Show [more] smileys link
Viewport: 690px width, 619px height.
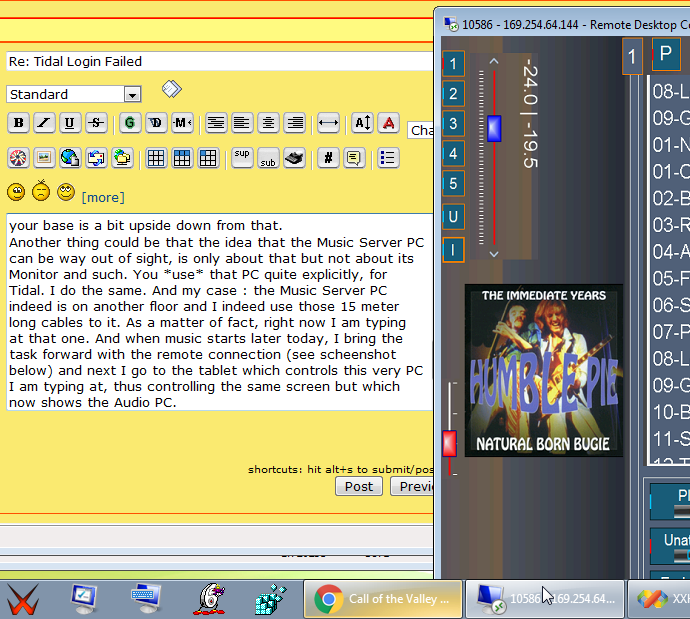pos(103,198)
